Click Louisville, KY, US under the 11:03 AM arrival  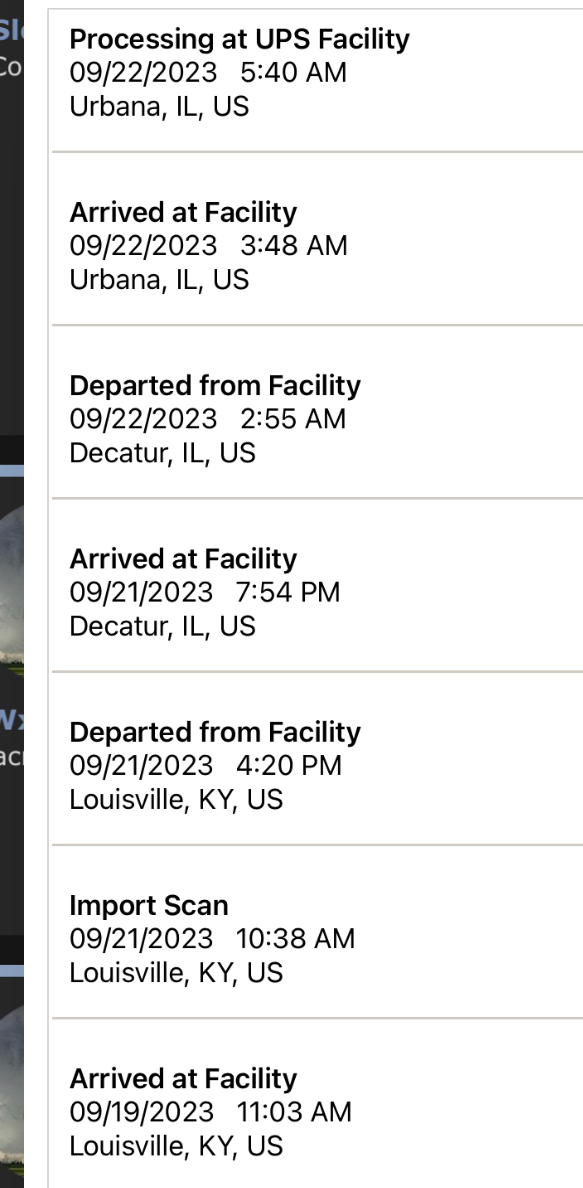[176, 1146]
